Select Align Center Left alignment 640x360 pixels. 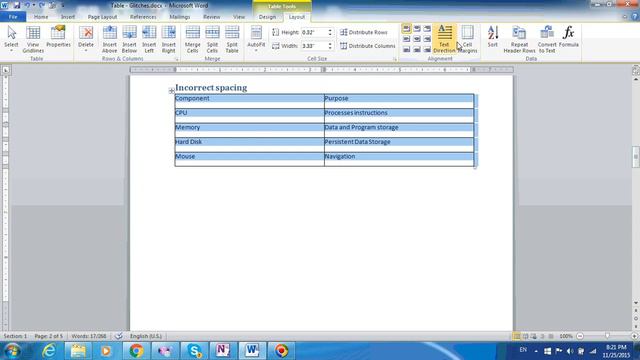406,39
